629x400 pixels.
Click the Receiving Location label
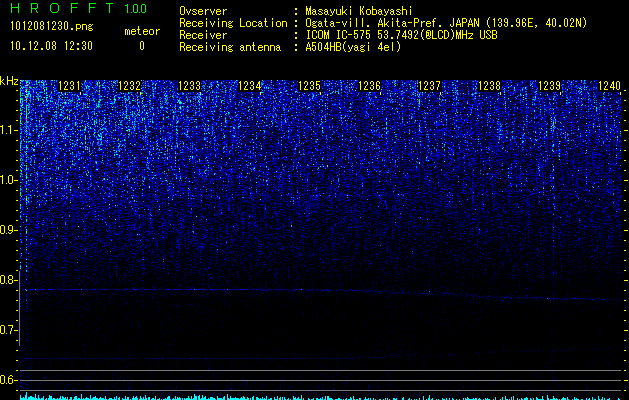233,23
